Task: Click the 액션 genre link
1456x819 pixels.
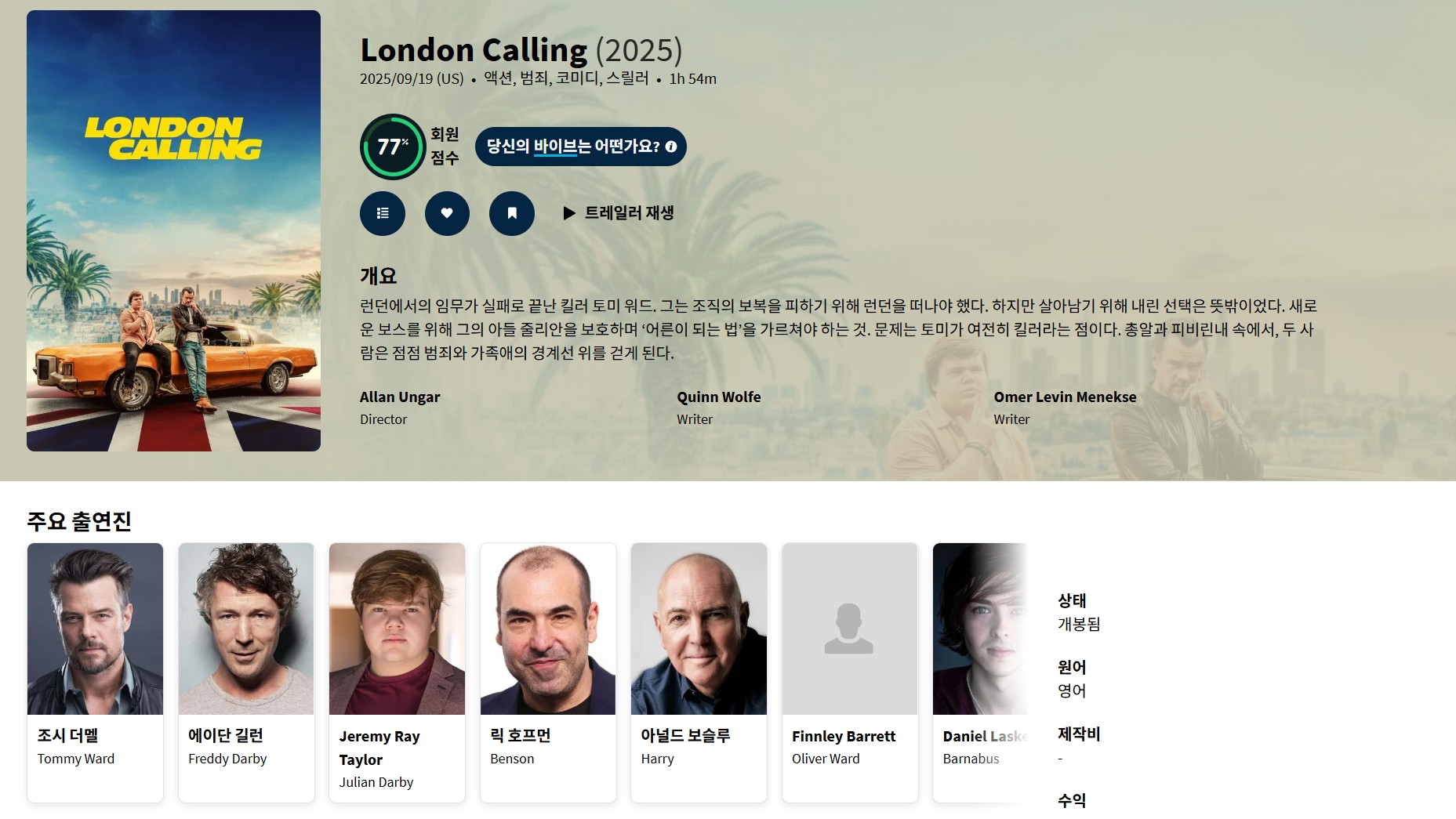Action: click(x=498, y=78)
